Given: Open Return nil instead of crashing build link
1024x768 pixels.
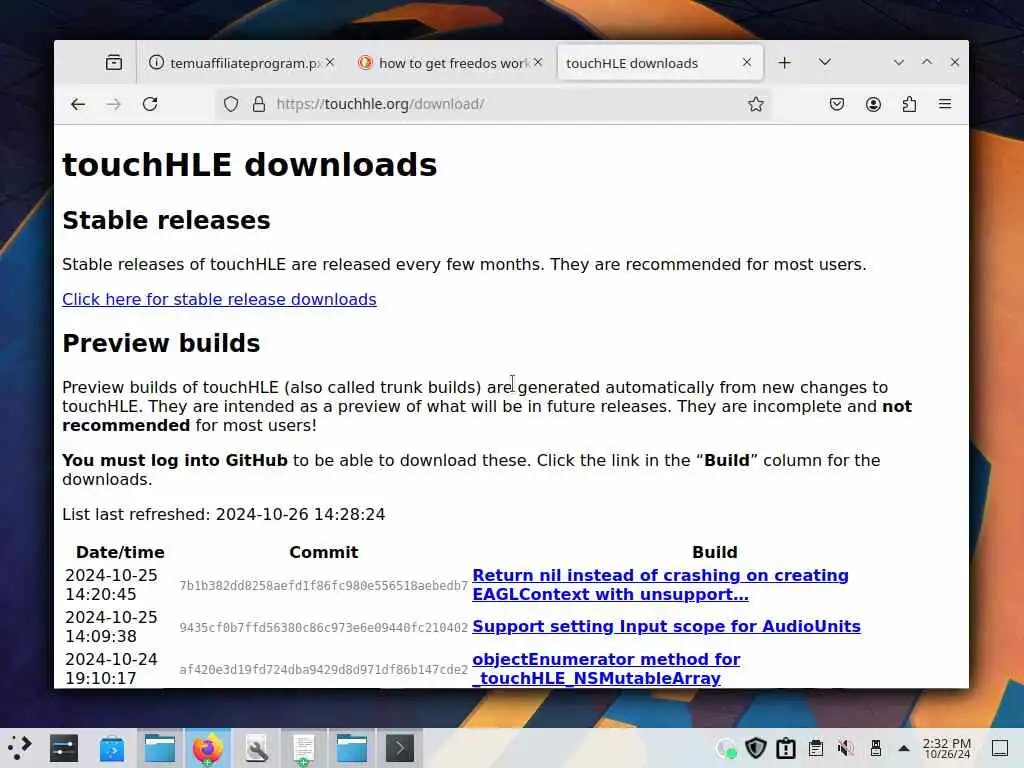Looking at the screenshot, I should (660, 584).
